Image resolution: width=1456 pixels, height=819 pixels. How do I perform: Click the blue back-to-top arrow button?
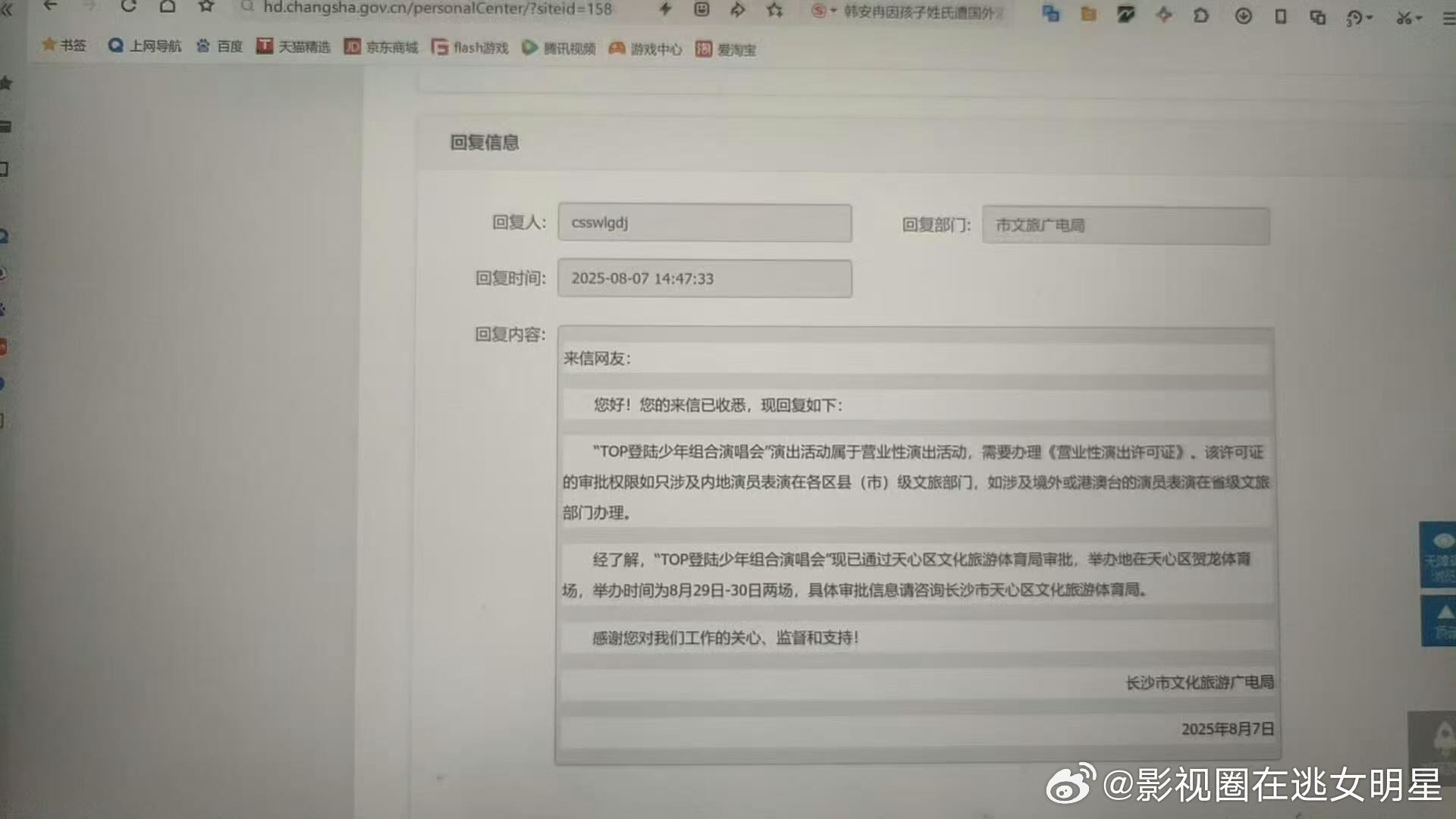1439,621
